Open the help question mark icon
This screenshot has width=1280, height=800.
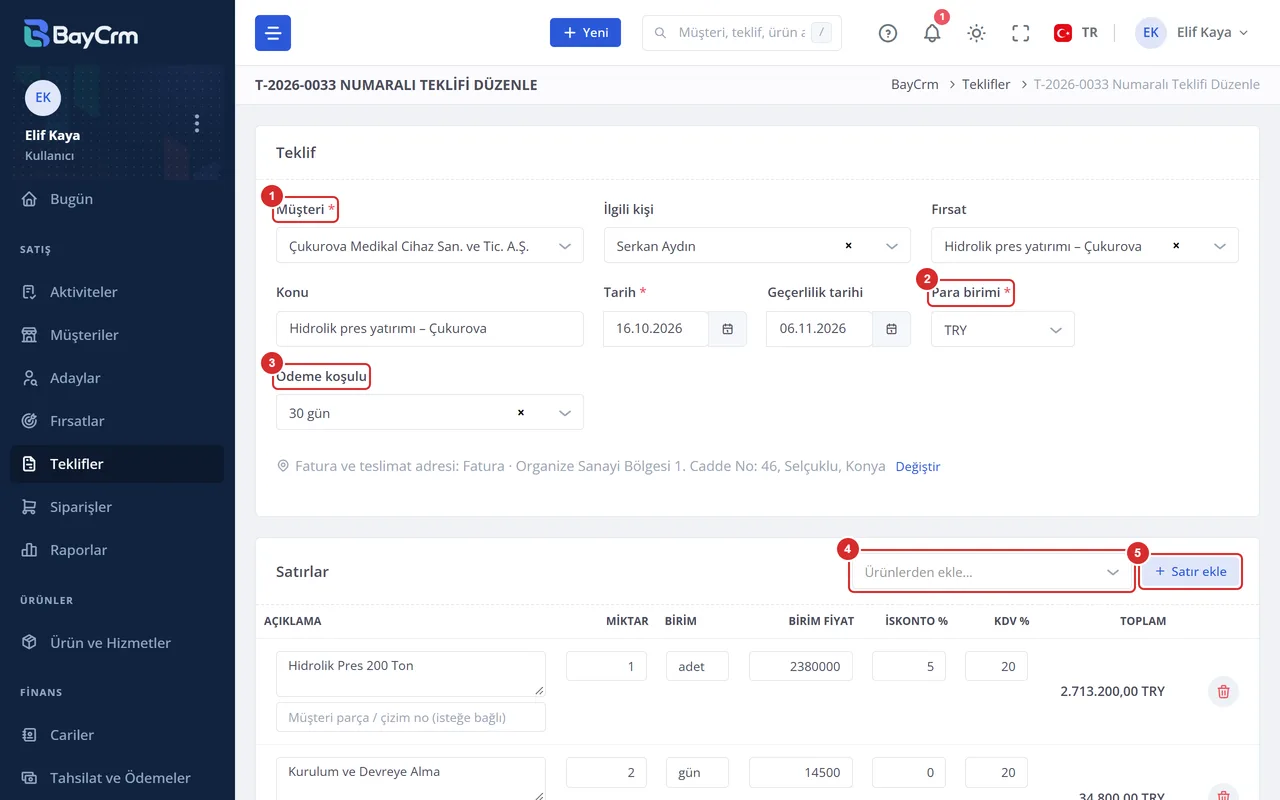[x=888, y=33]
